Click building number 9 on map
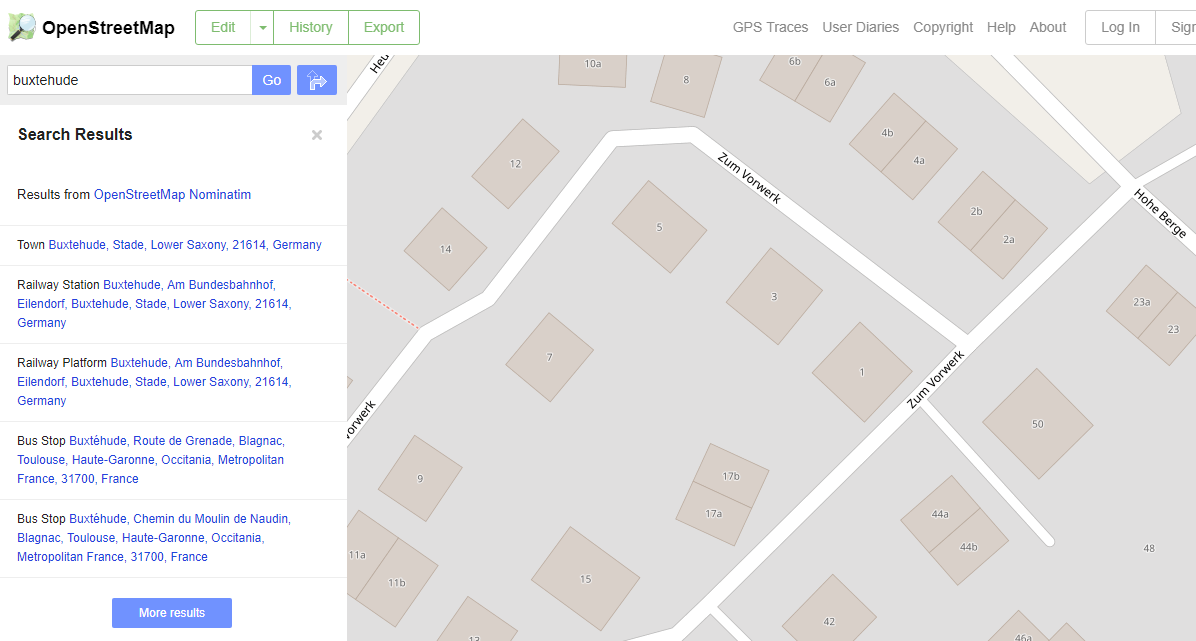Screen dimensions: 1196x641 pyautogui.click(x=420, y=478)
